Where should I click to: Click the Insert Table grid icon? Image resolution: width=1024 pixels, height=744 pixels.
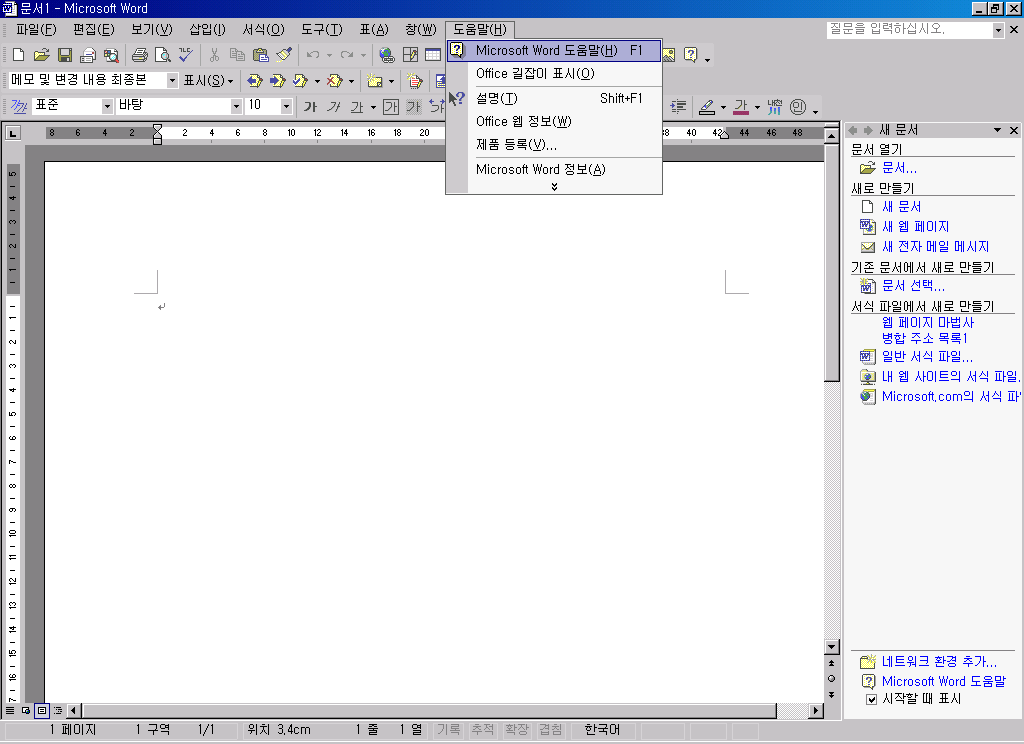(x=433, y=55)
